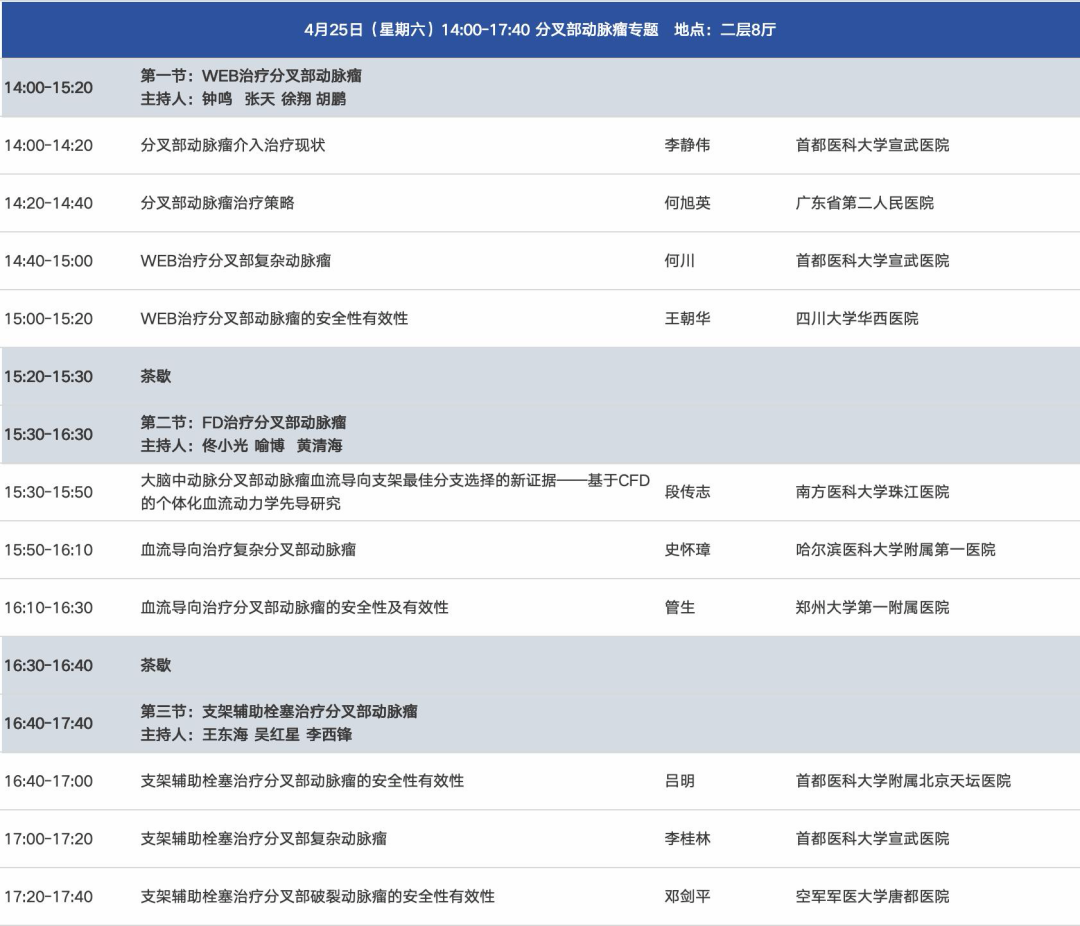Click speaker name 何川
The width and height of the screenshot is (1080, 926).
[679, 261]
